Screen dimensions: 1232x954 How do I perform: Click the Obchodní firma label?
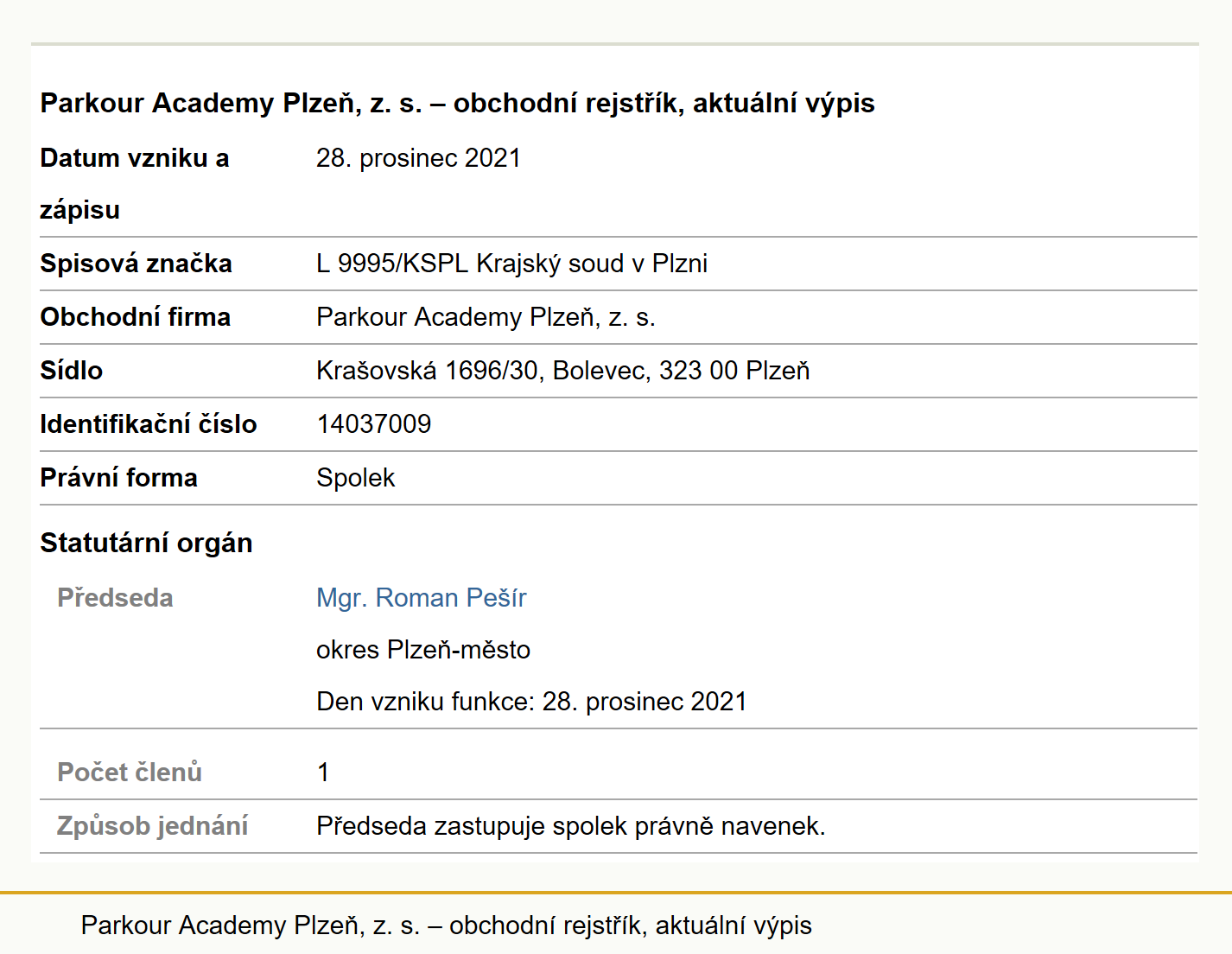tap(135, 317)
